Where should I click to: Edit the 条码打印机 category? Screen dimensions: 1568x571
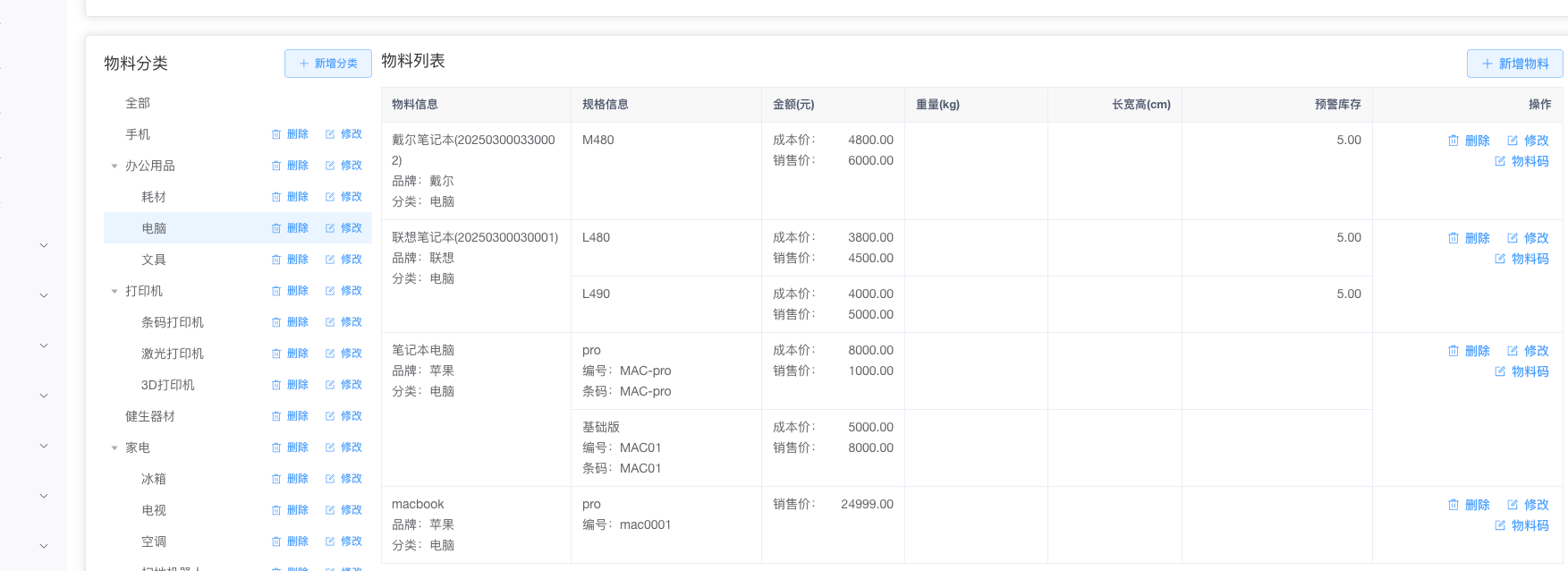coord(343,322)
